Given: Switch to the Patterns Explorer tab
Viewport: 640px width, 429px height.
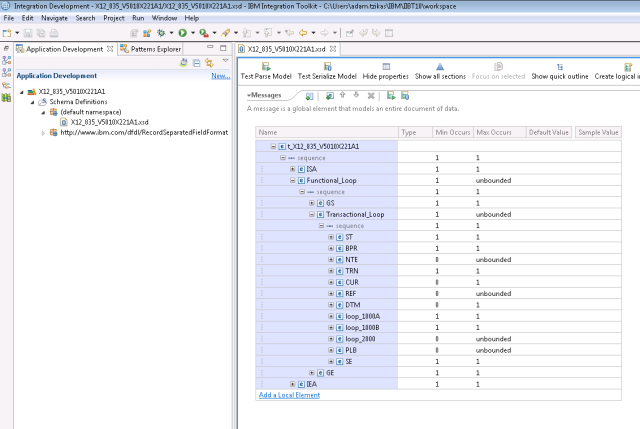Looking at the screenshot, I should tap(150, 49).
